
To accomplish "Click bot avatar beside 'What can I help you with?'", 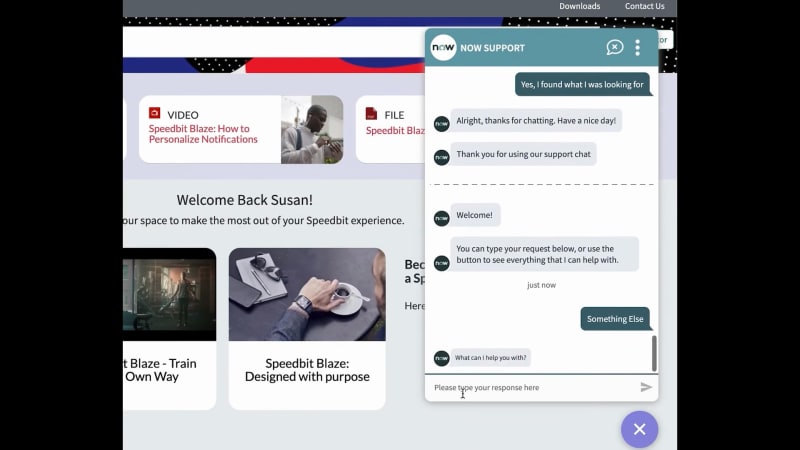I will coord(441,358).
